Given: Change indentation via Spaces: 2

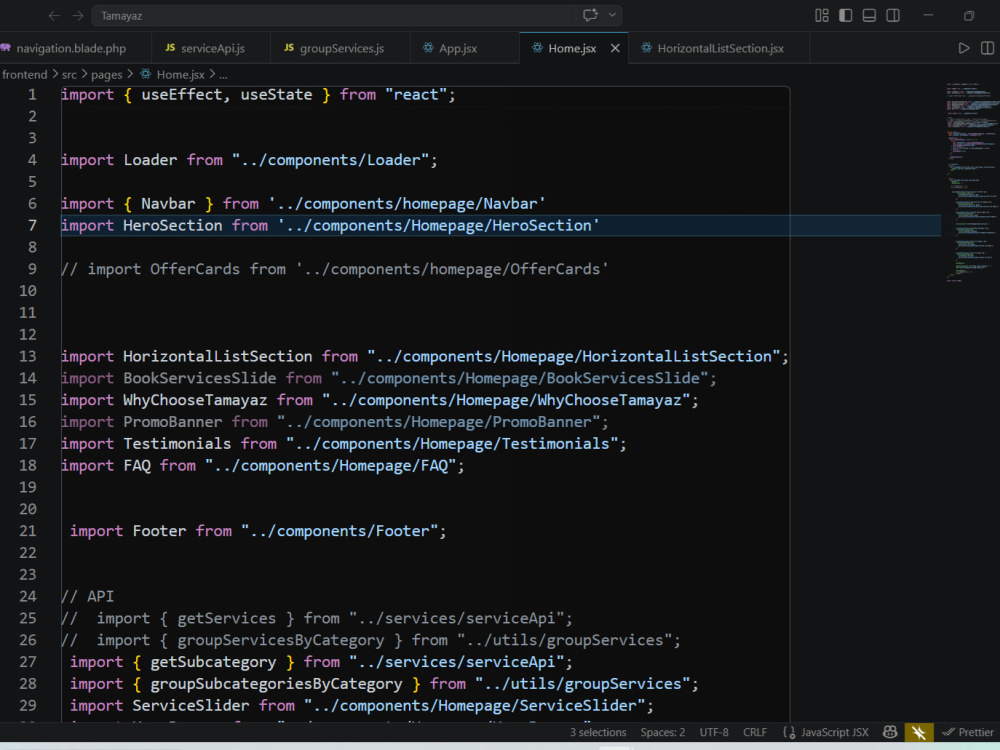Looking at the screenshot, I should [663, 732].
